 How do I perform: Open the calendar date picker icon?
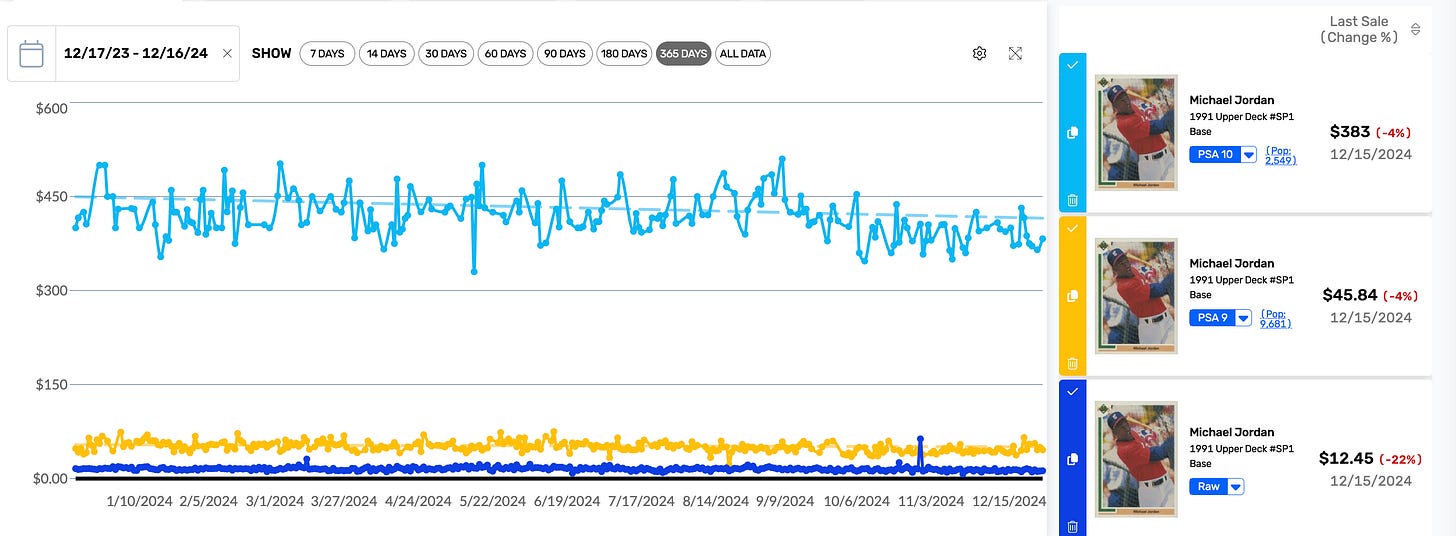pos(32,54)
